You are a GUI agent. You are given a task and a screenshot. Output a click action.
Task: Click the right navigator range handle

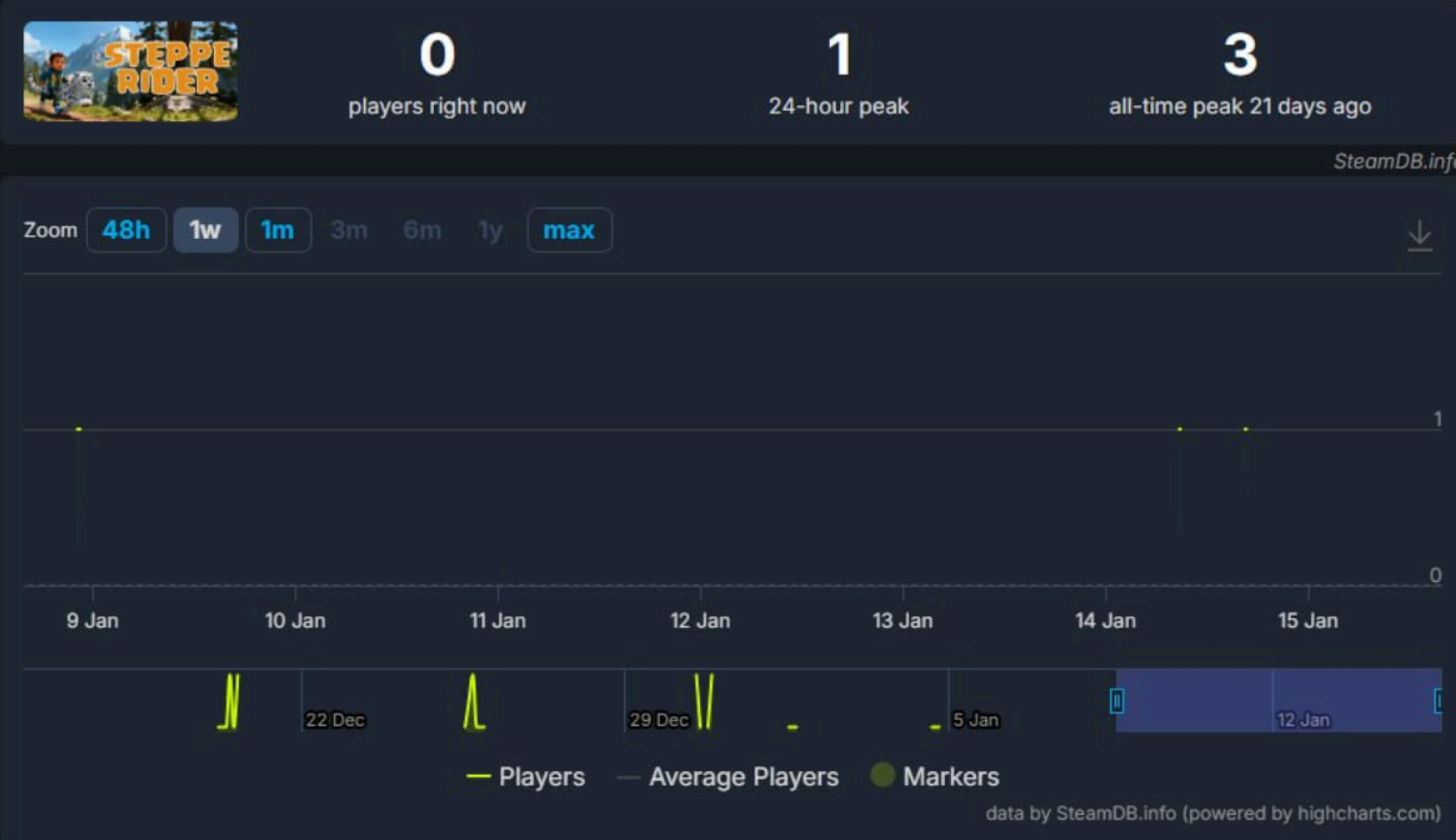pyautogui.click(x=1438, y=701)
